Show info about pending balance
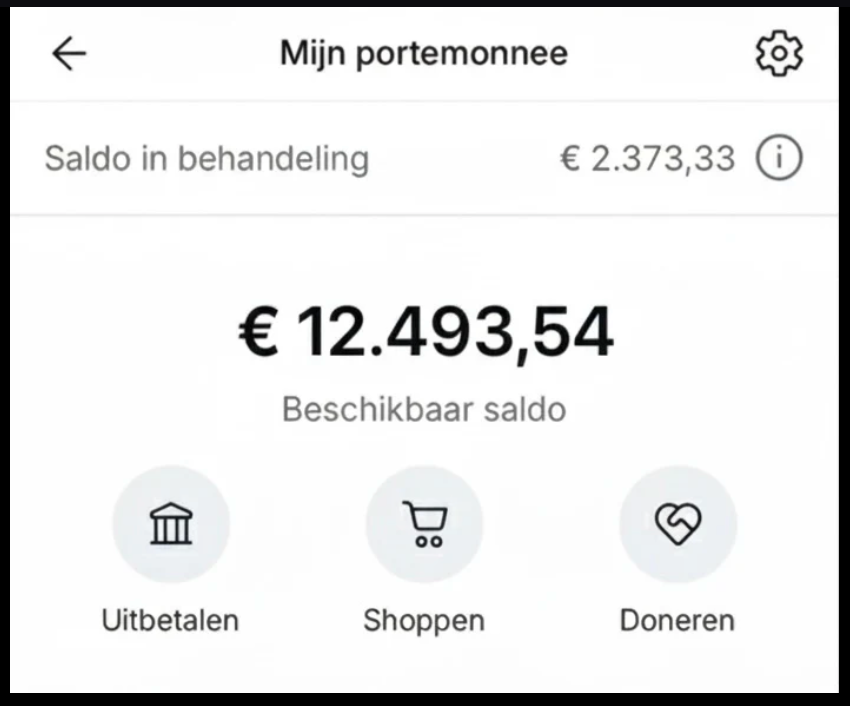Screen dimensions: 850x706 coord(779,159)
